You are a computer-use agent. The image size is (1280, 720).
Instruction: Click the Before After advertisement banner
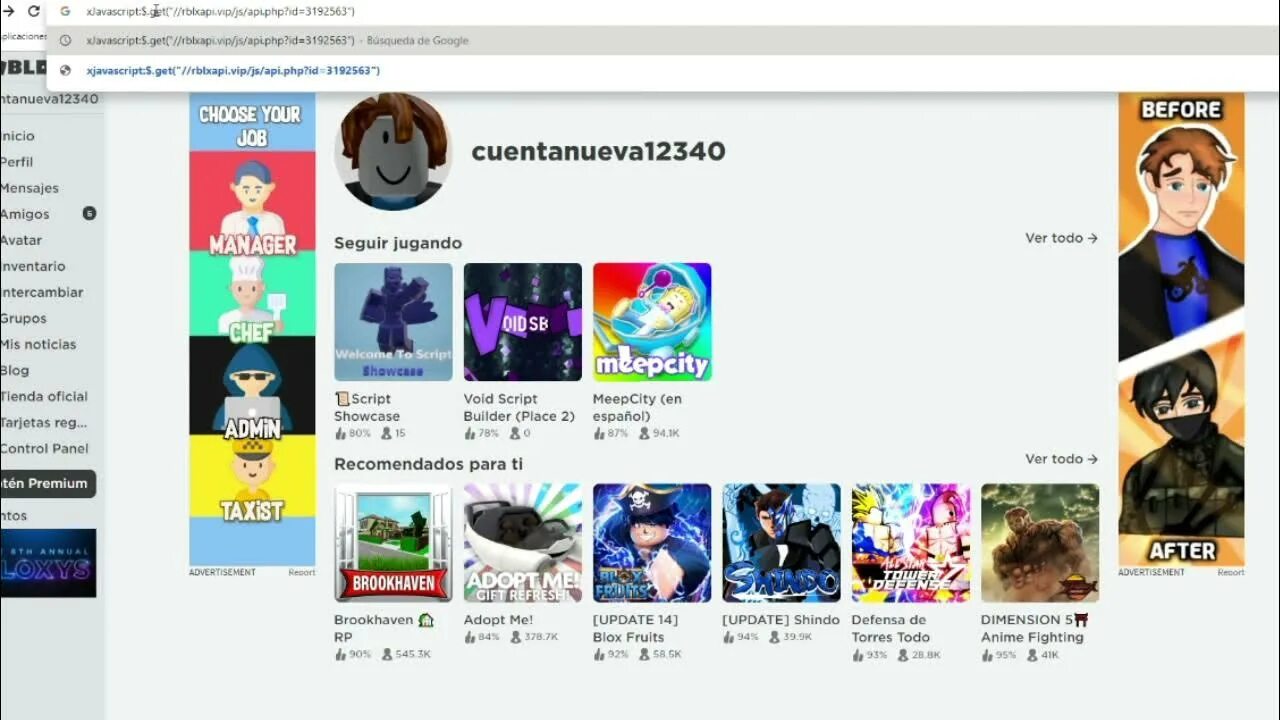1181,330
